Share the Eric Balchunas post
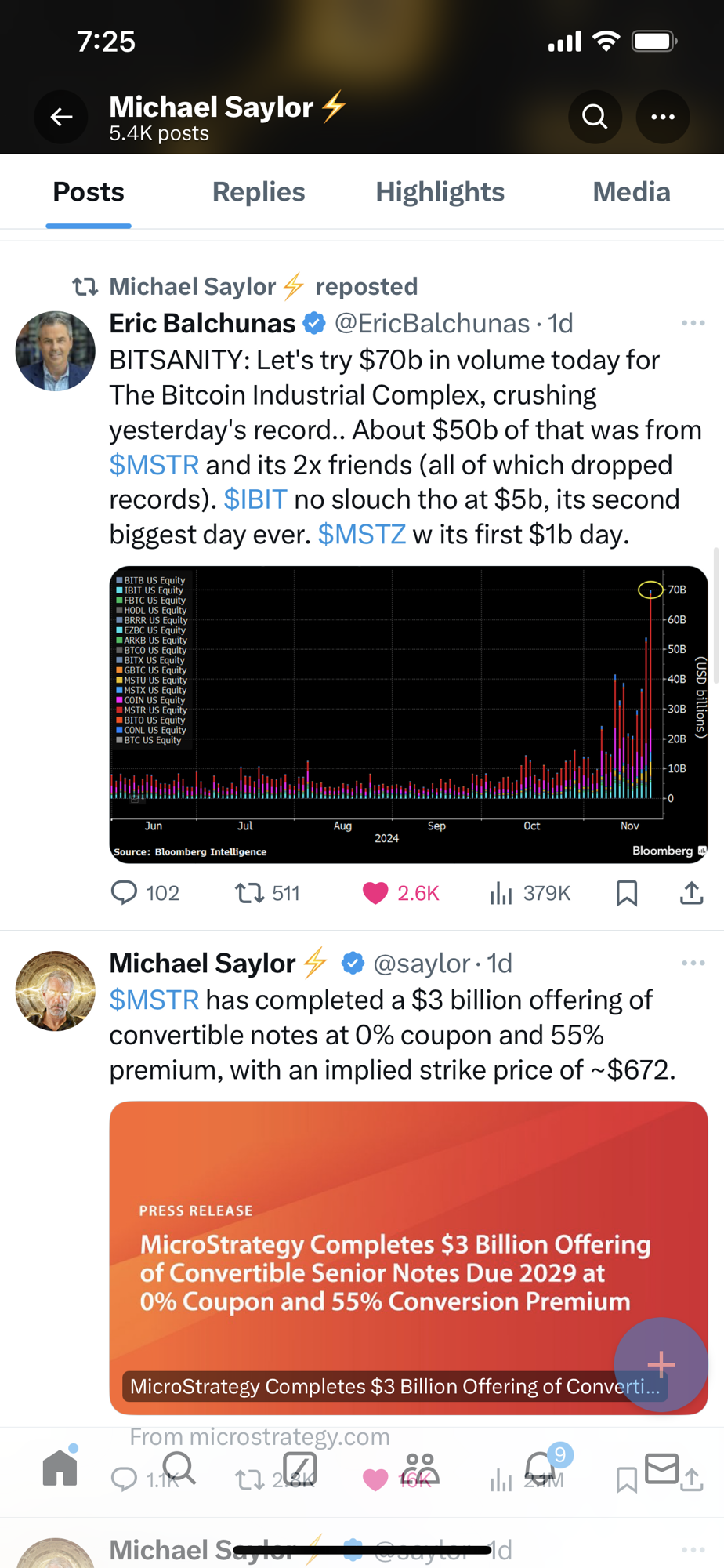Image resolution: width=724 pixels, height=1568 pixels. (x=691, y=893)
